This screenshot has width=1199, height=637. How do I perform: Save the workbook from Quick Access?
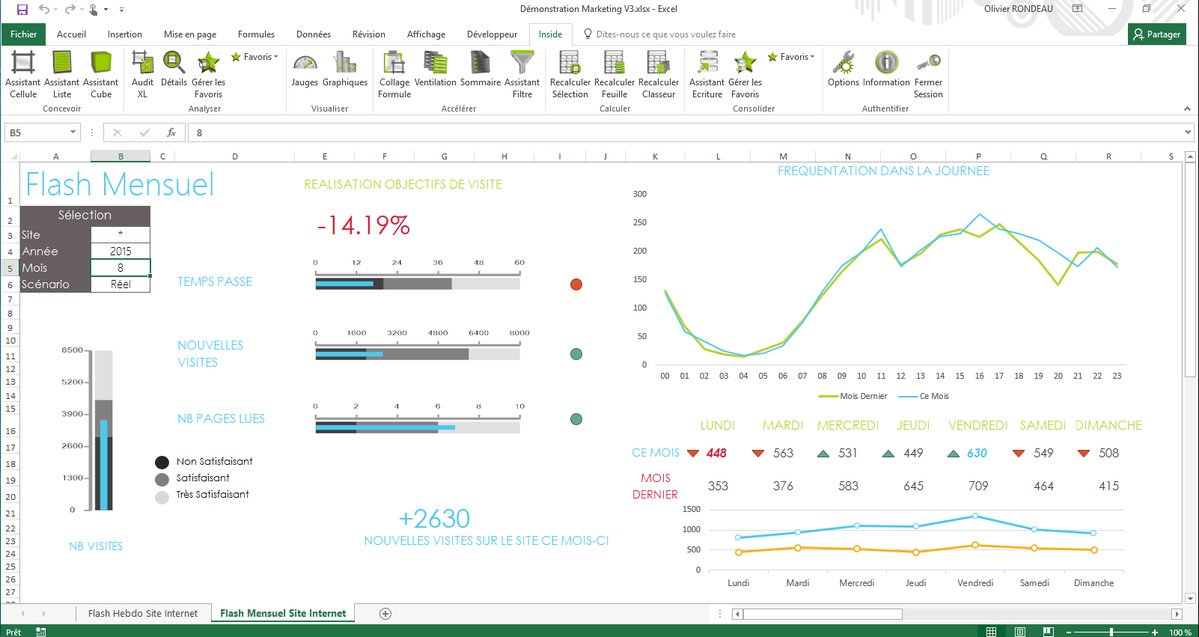tap(21, 9)
